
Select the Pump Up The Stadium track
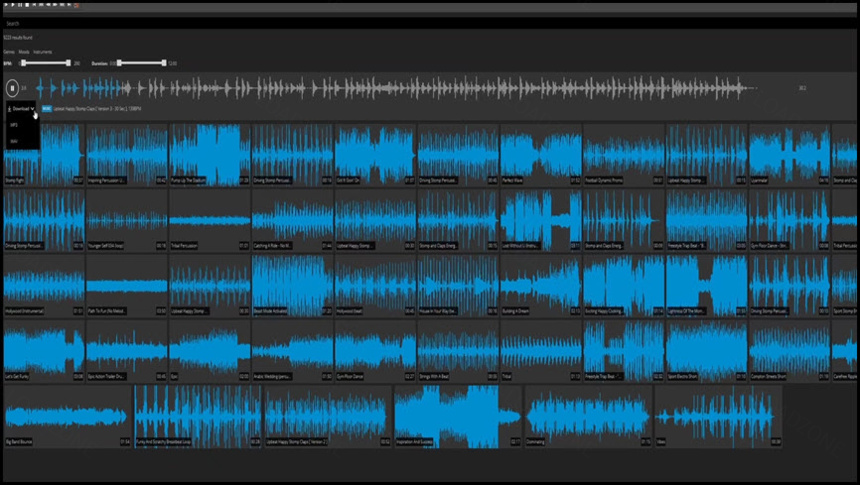coord(210,154)
